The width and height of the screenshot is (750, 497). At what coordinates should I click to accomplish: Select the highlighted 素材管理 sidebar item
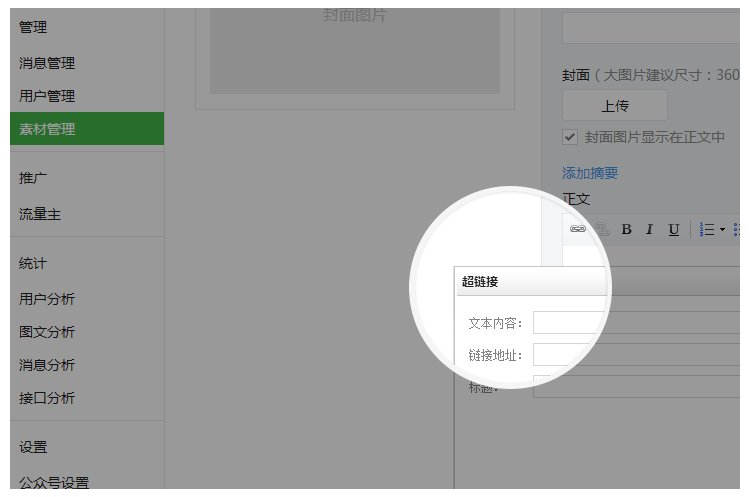pyautogui.click(x=47, y=129)
